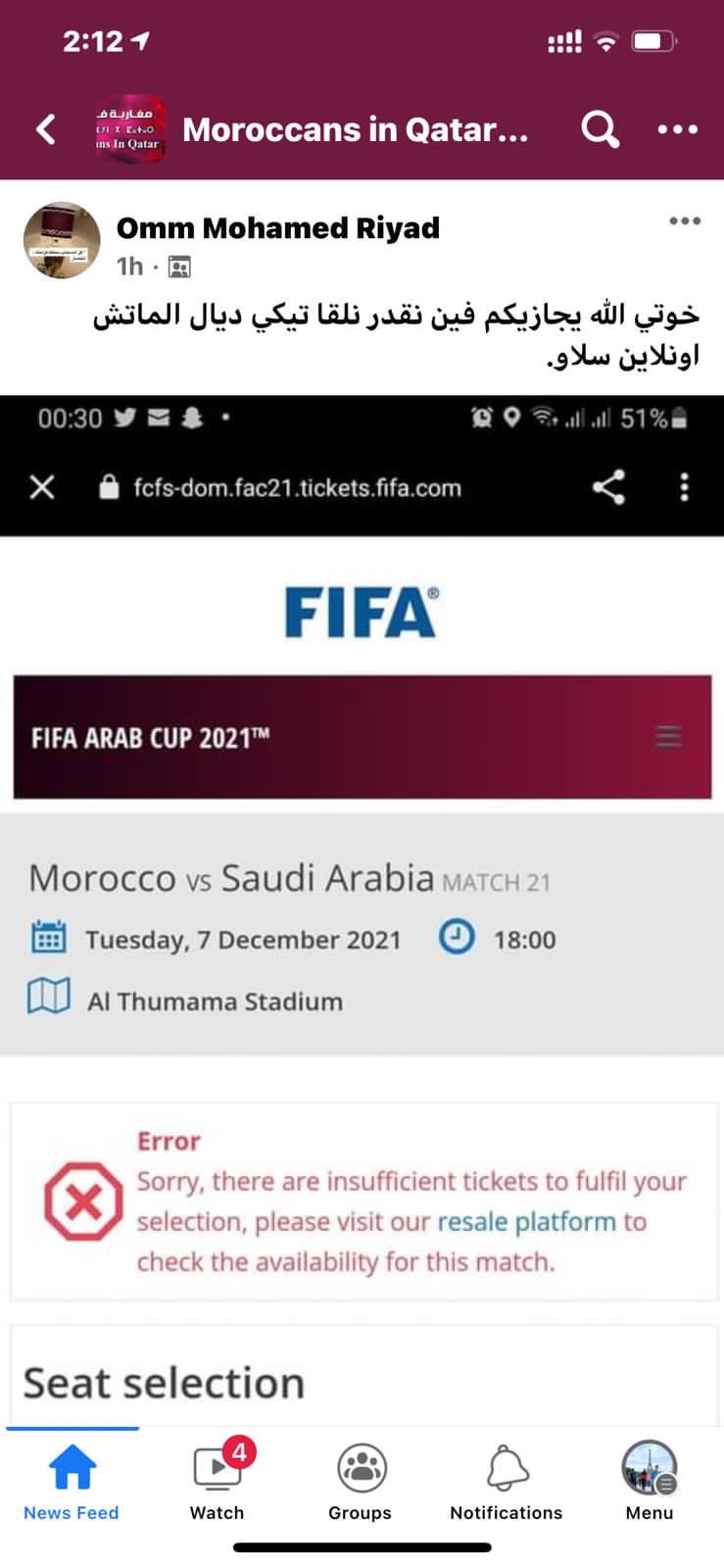This screenshot has width=724, height=1568.
Task: Open search in Moroccans in Qatar group
Action: 600,128
